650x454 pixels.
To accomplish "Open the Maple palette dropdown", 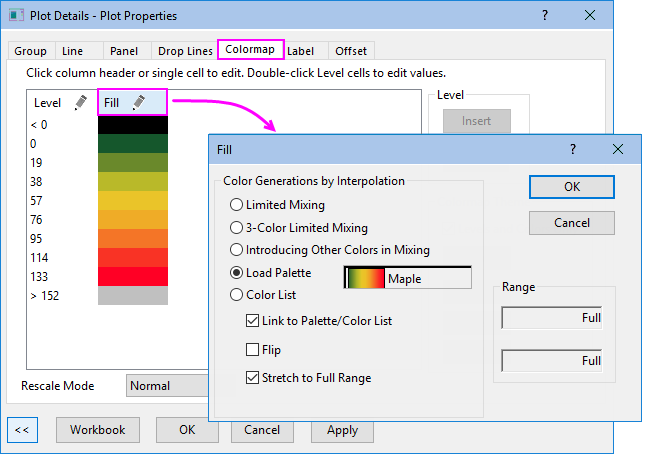I will [407, 278].
